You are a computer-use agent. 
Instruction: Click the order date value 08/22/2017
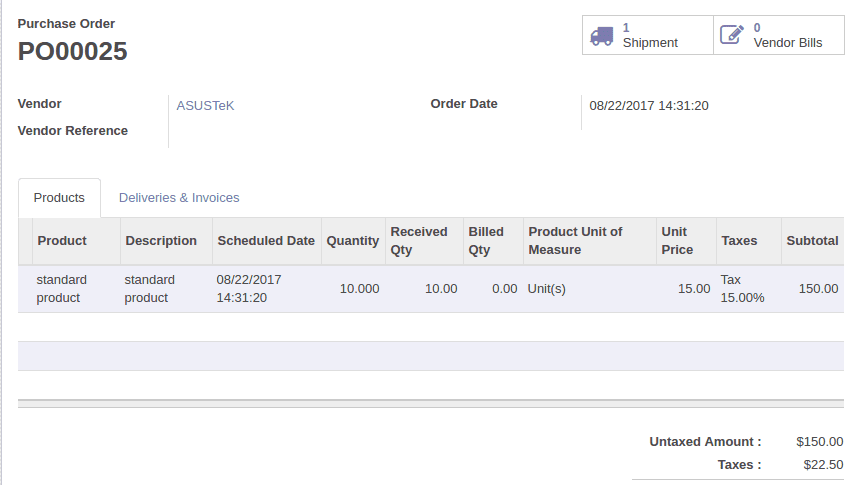649,106
